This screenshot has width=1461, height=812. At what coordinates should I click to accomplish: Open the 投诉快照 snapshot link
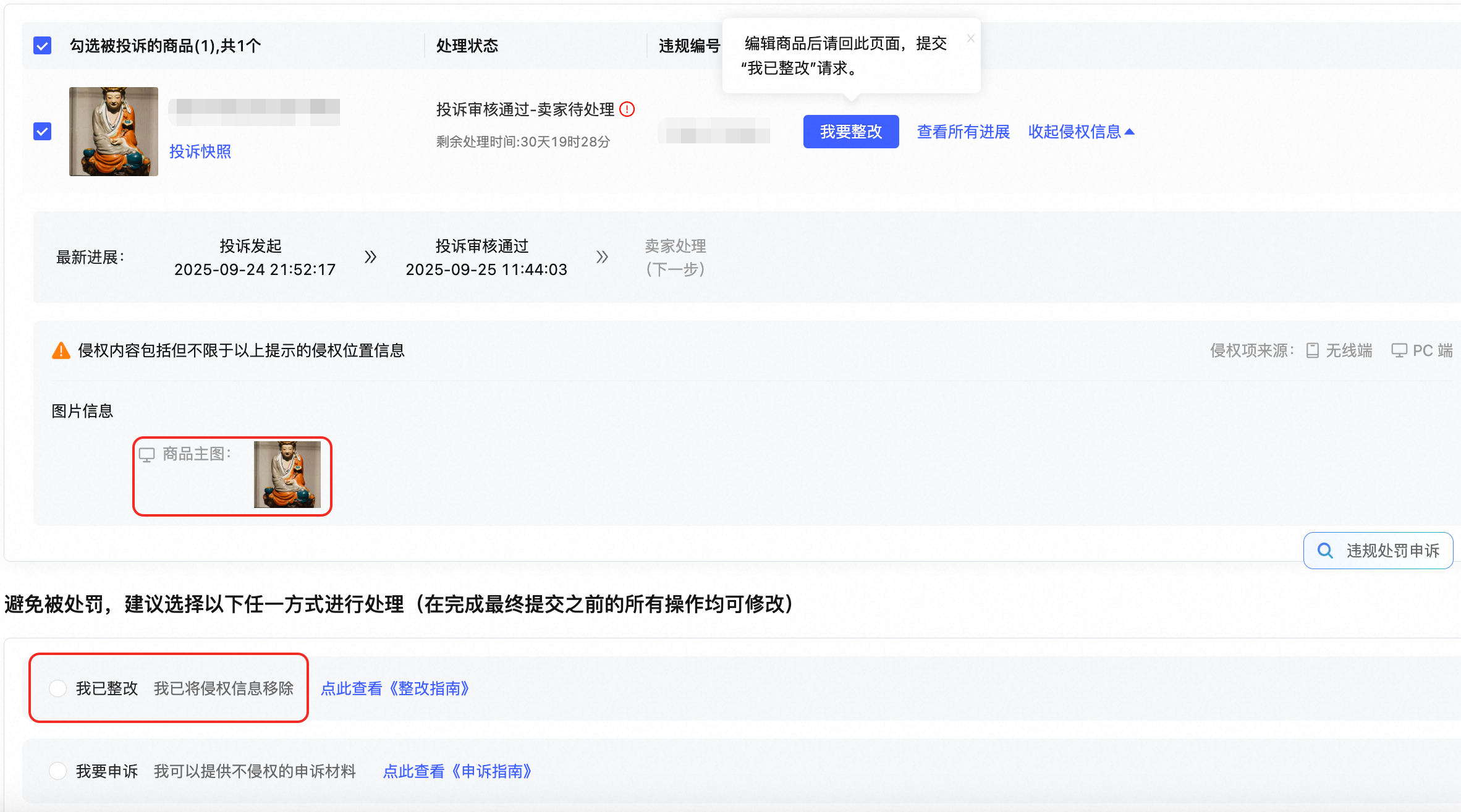[200, 151]
